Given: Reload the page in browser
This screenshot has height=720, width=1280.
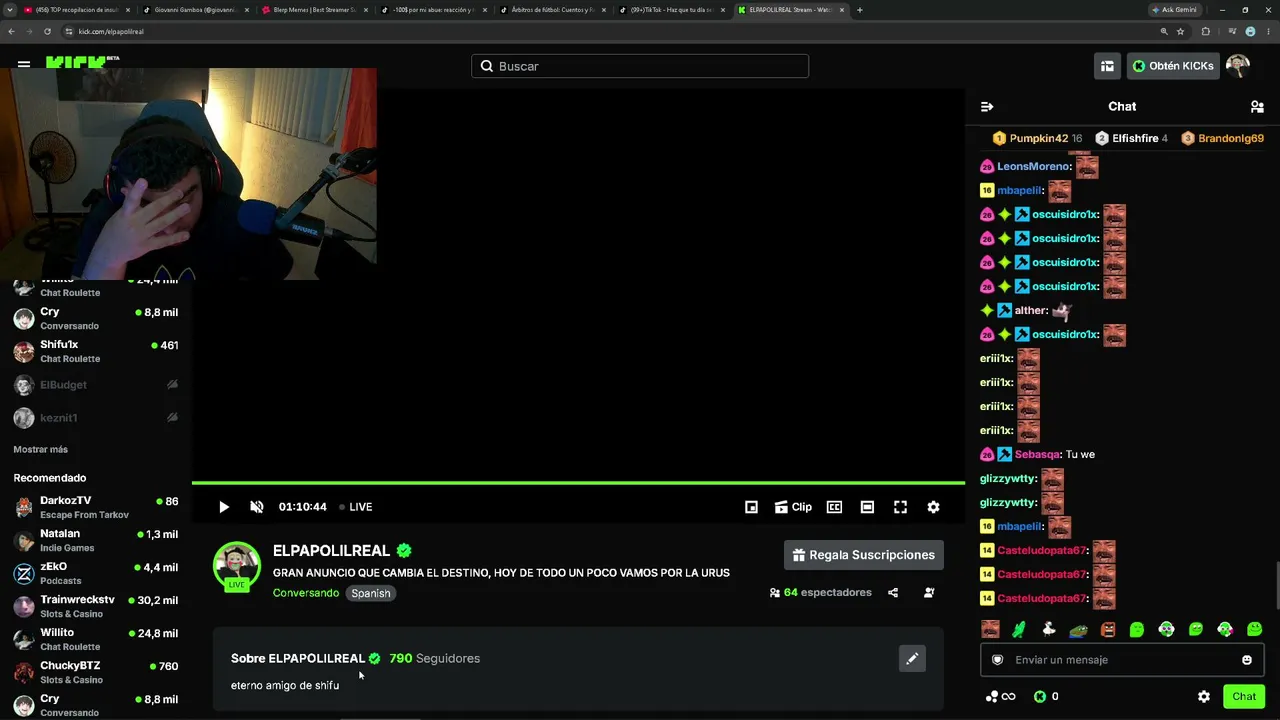Looking at the screenshot, I should [x=47, y=32].
